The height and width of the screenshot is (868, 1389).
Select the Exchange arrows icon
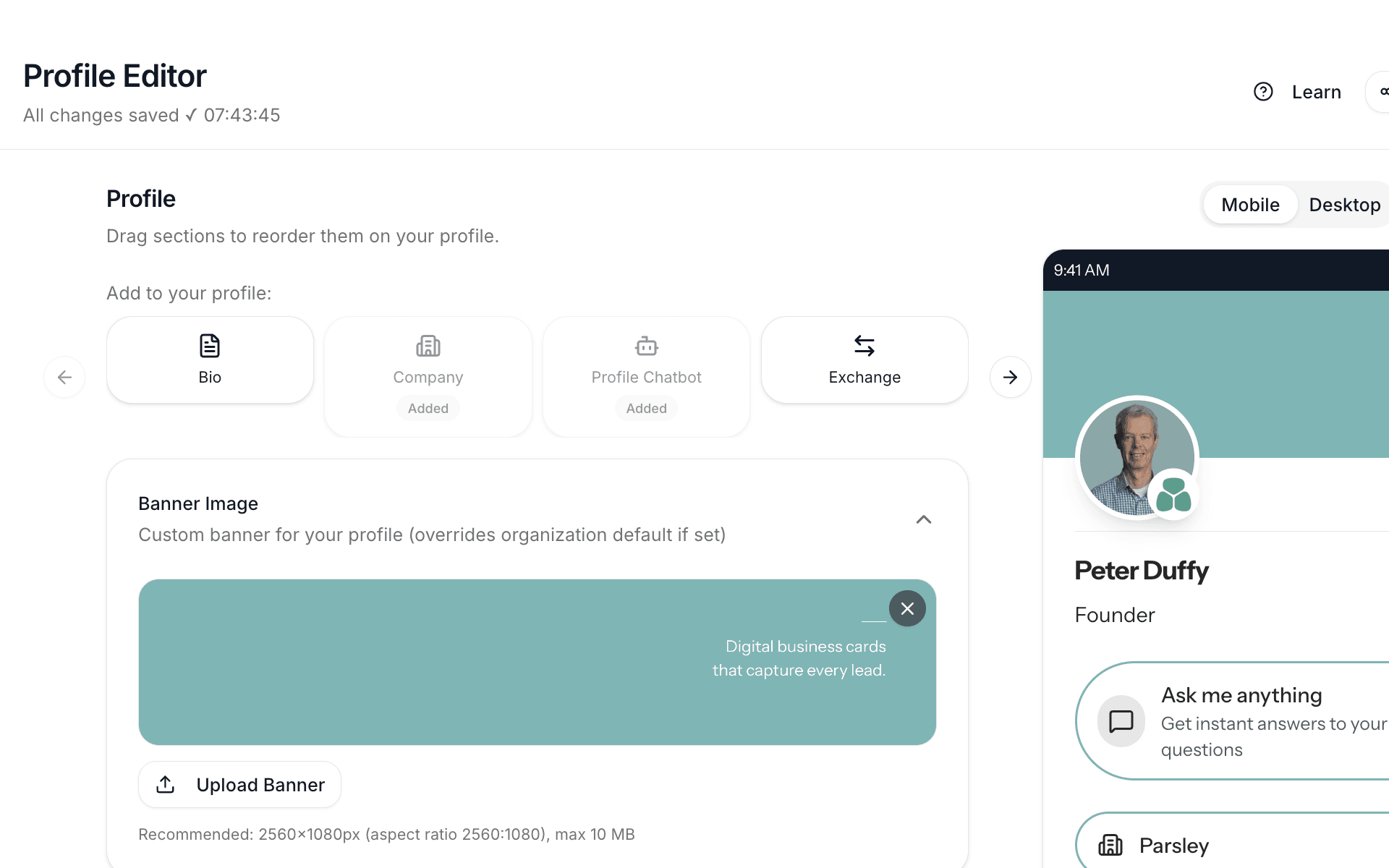pyautogui.click(x=865, y=346)
